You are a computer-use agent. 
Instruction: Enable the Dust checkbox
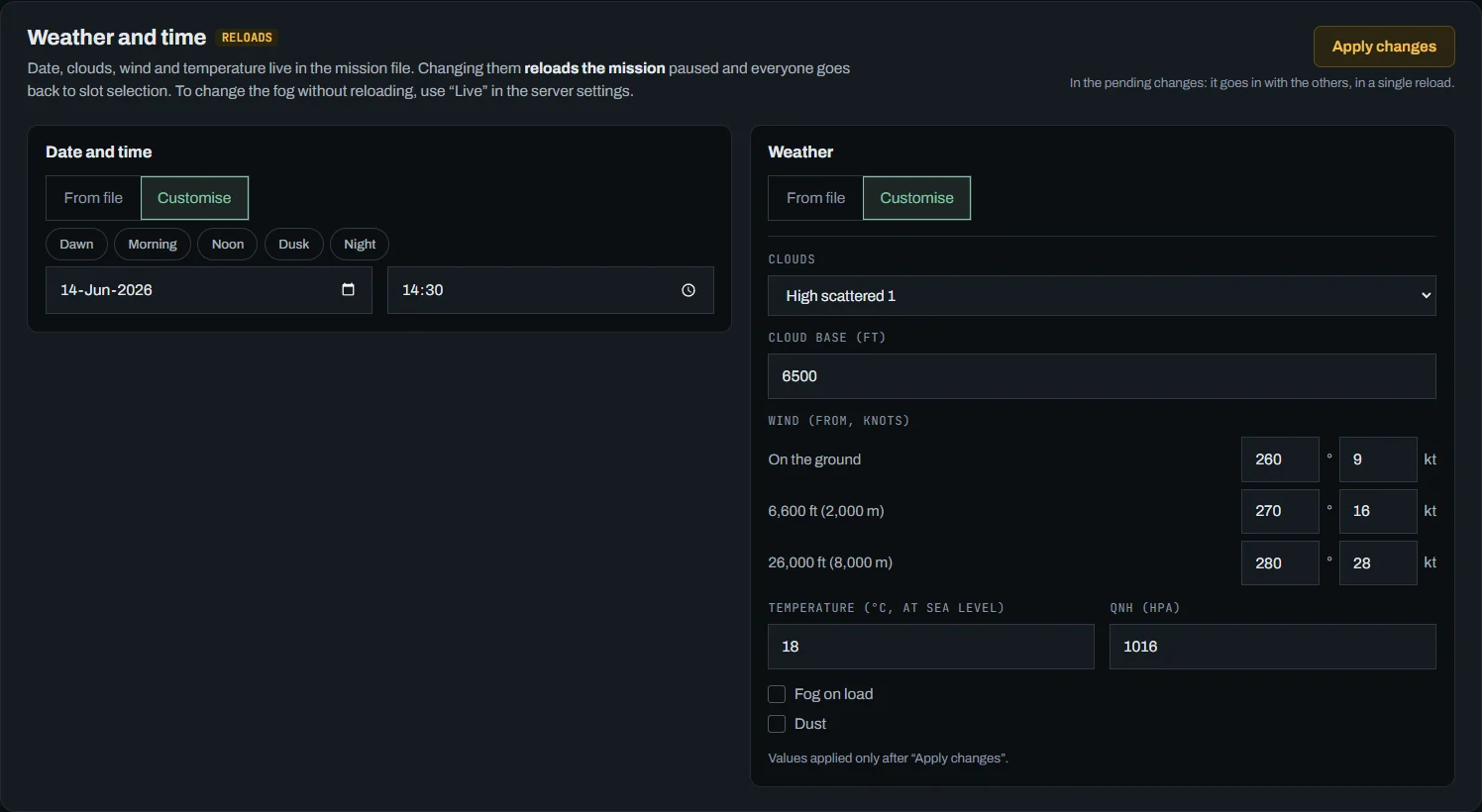(x=777, y=724)
